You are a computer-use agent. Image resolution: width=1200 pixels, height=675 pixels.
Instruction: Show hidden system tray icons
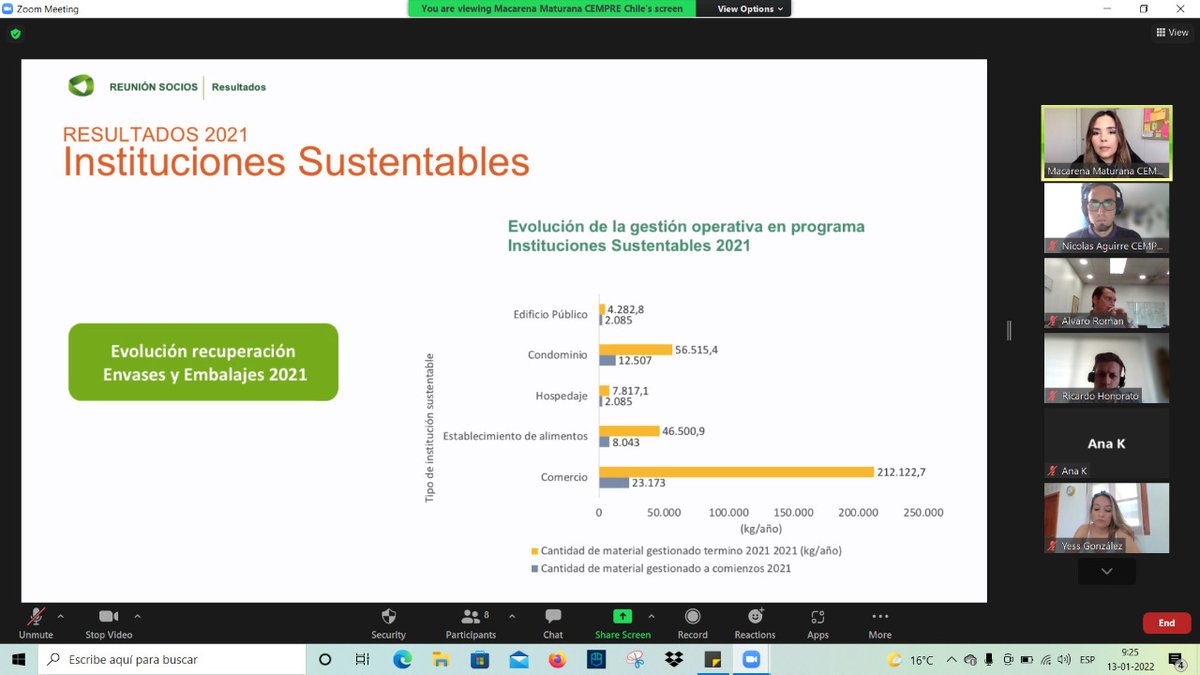point(951,660)
